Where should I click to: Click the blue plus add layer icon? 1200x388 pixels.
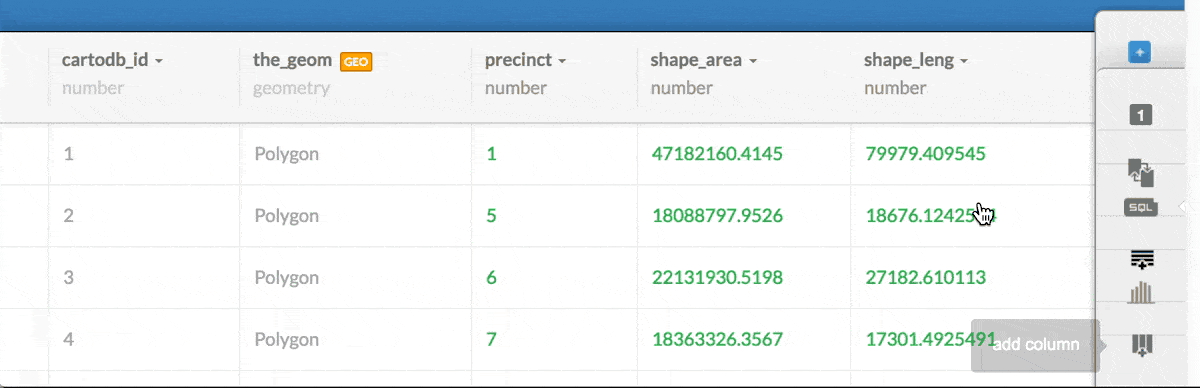(1140, 52)
